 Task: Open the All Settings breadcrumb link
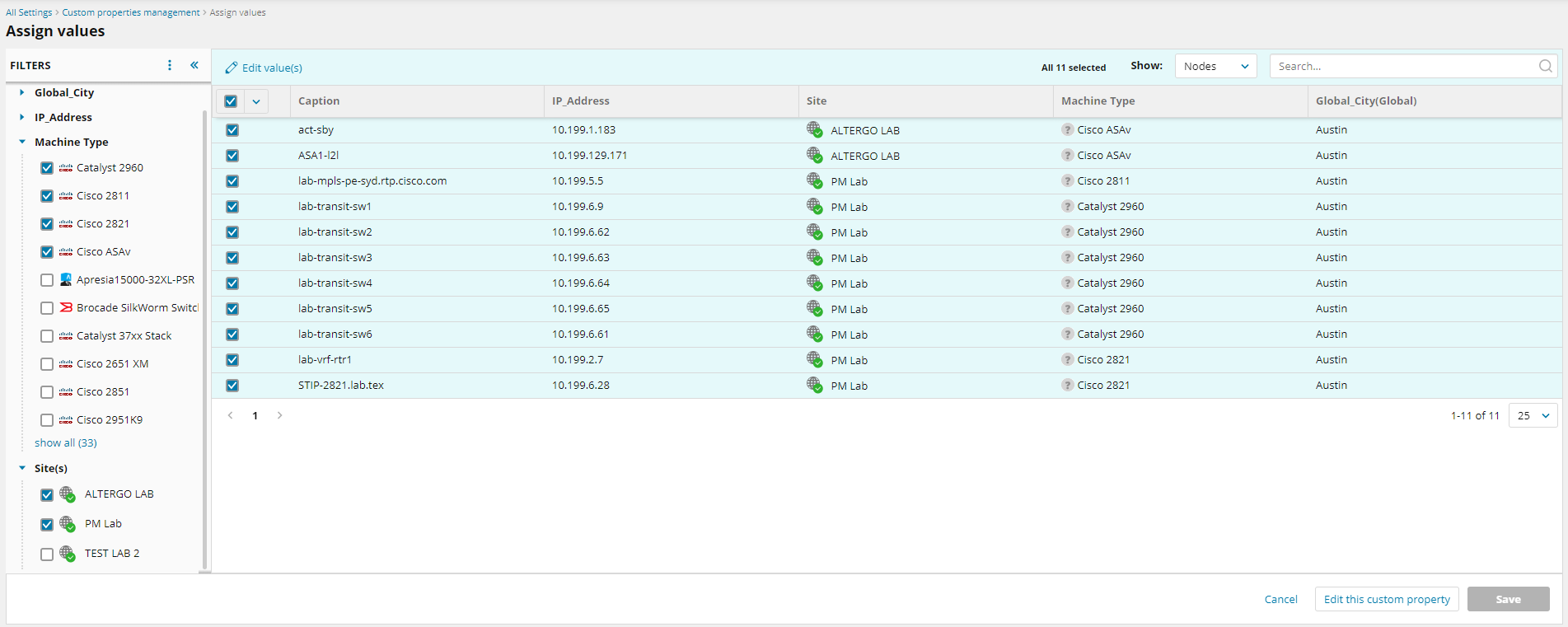tap(29, 12)
